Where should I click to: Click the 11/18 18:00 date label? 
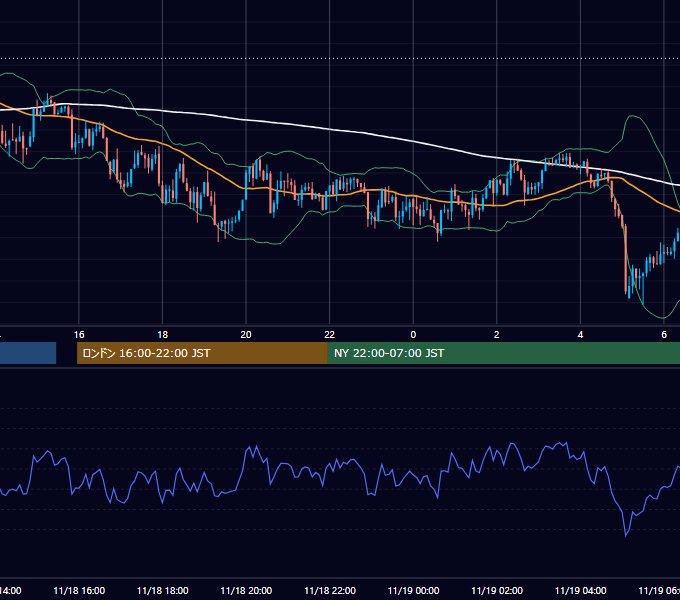(163, 591)
